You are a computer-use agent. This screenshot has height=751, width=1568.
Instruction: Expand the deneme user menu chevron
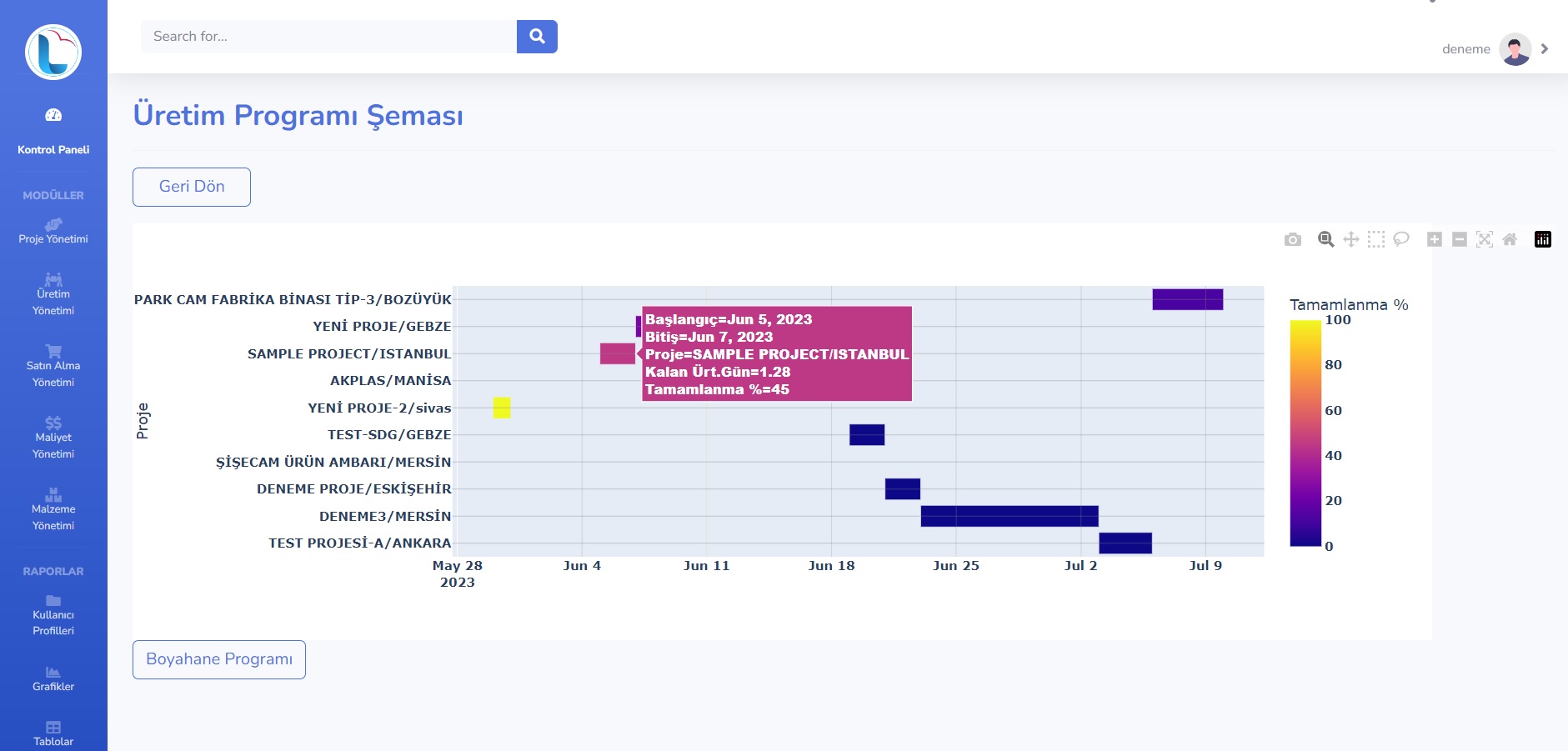tap(1545, 49)
